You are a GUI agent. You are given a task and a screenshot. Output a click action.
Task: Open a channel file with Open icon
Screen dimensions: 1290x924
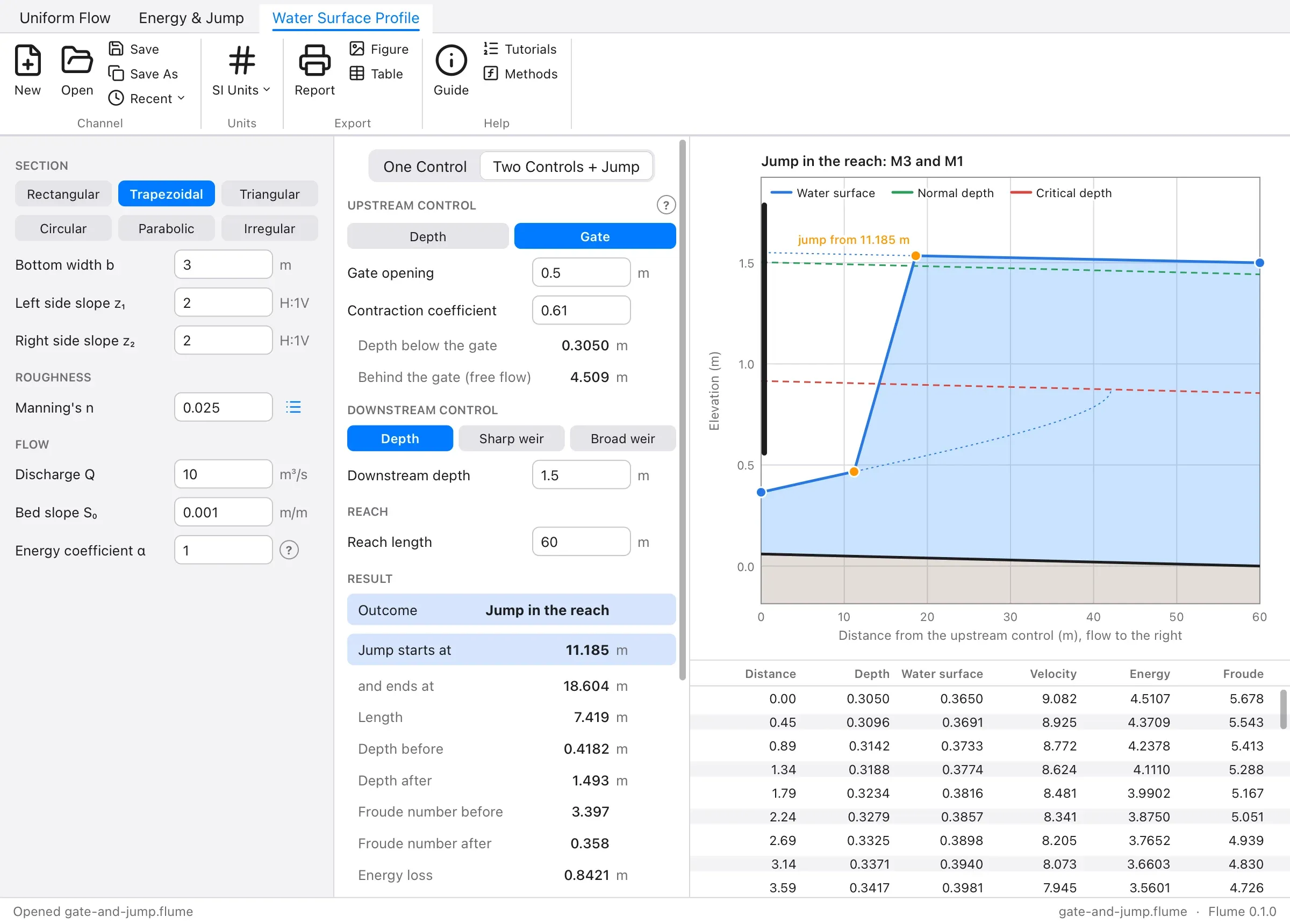point(77,70)
